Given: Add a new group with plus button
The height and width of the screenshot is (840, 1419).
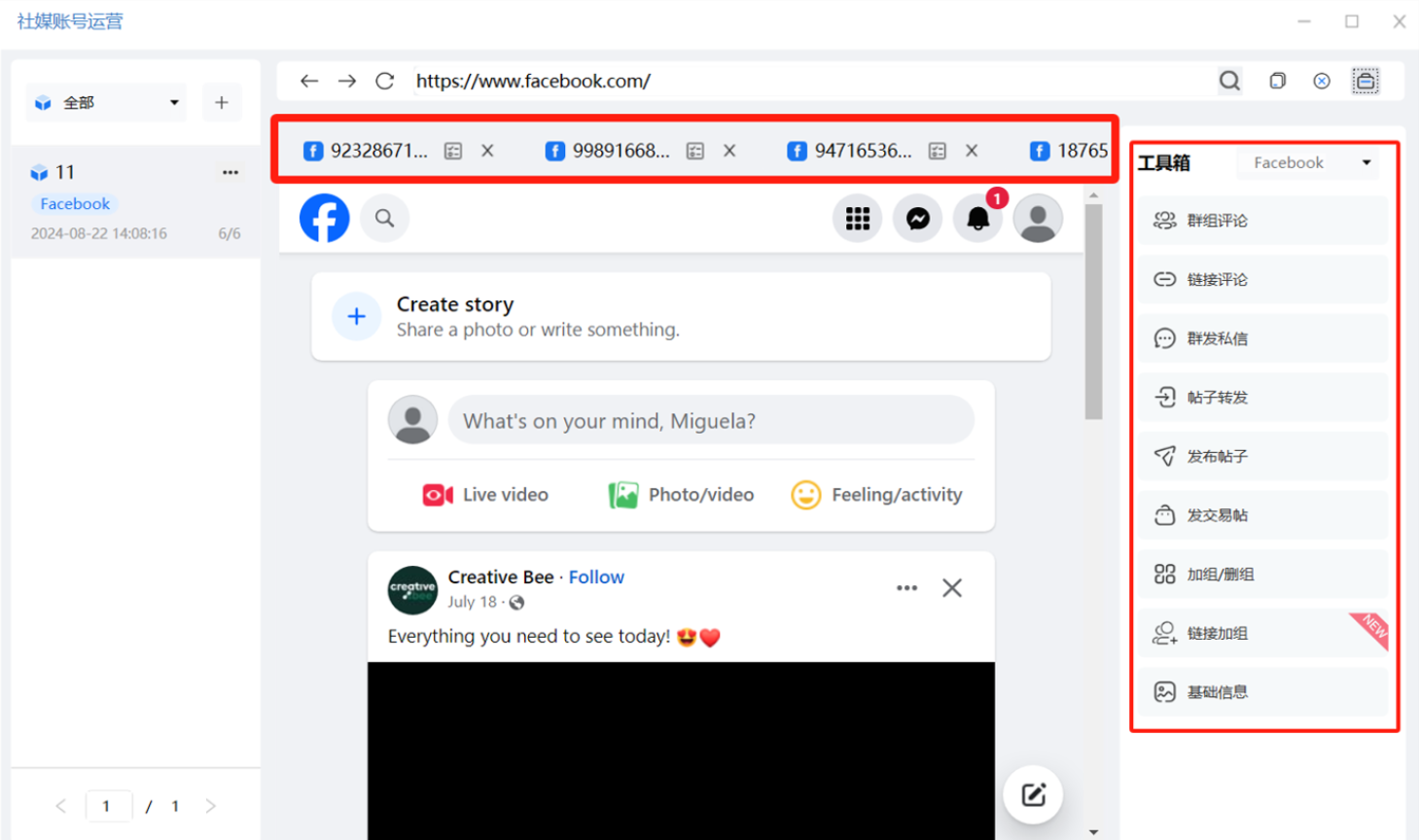Looking at the screenshot, I should click(x=222, y=102).
